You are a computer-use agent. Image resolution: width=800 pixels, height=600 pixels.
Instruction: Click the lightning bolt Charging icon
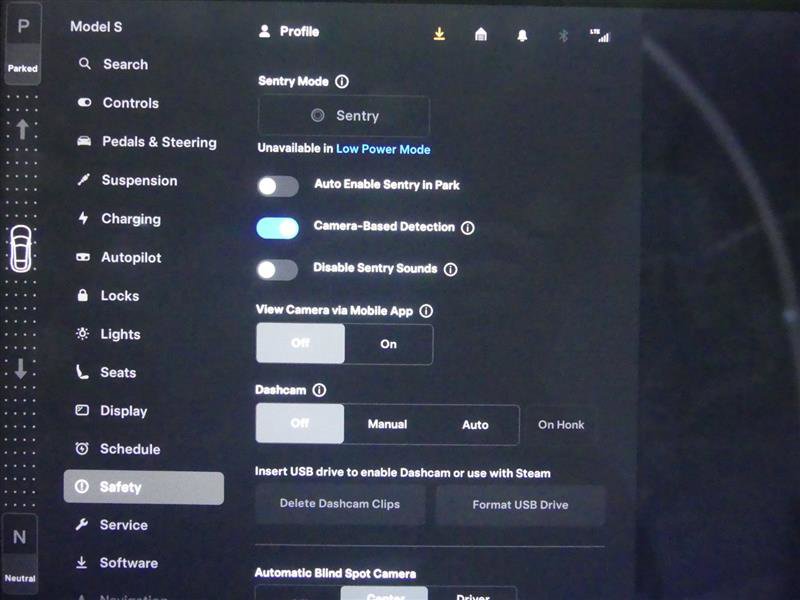(83, 218)
